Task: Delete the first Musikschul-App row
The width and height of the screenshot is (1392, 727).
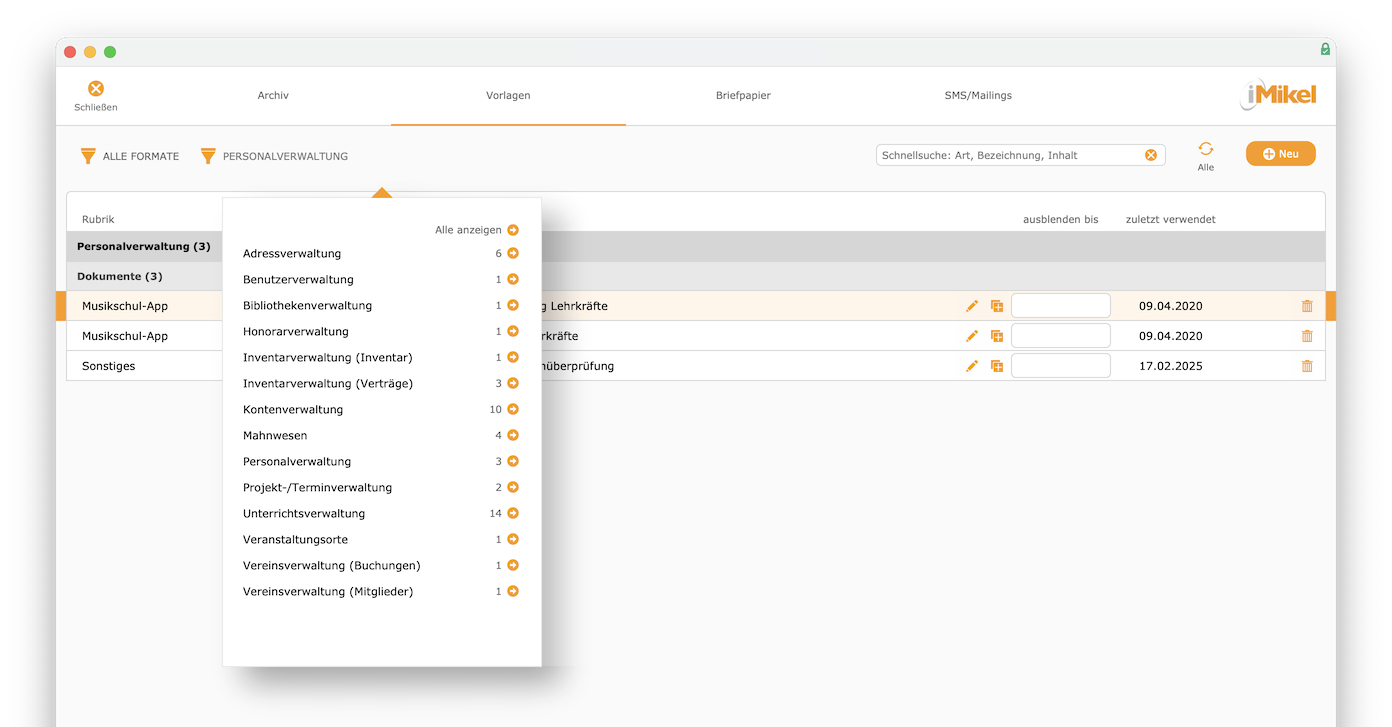Action: (1307, 306)
